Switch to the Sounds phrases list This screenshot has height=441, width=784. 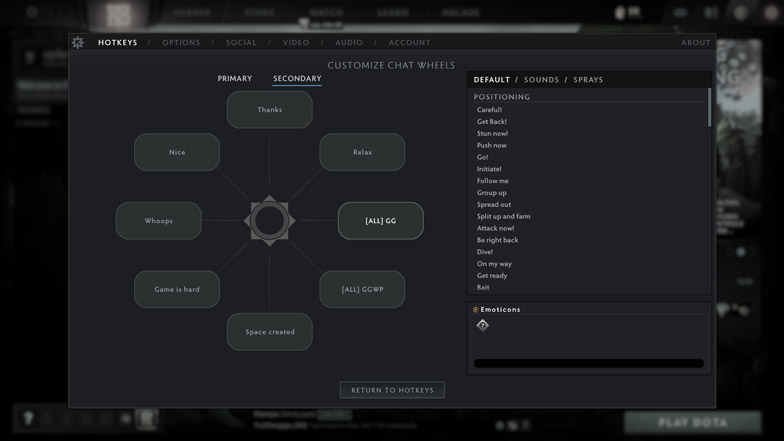point(542,80)
